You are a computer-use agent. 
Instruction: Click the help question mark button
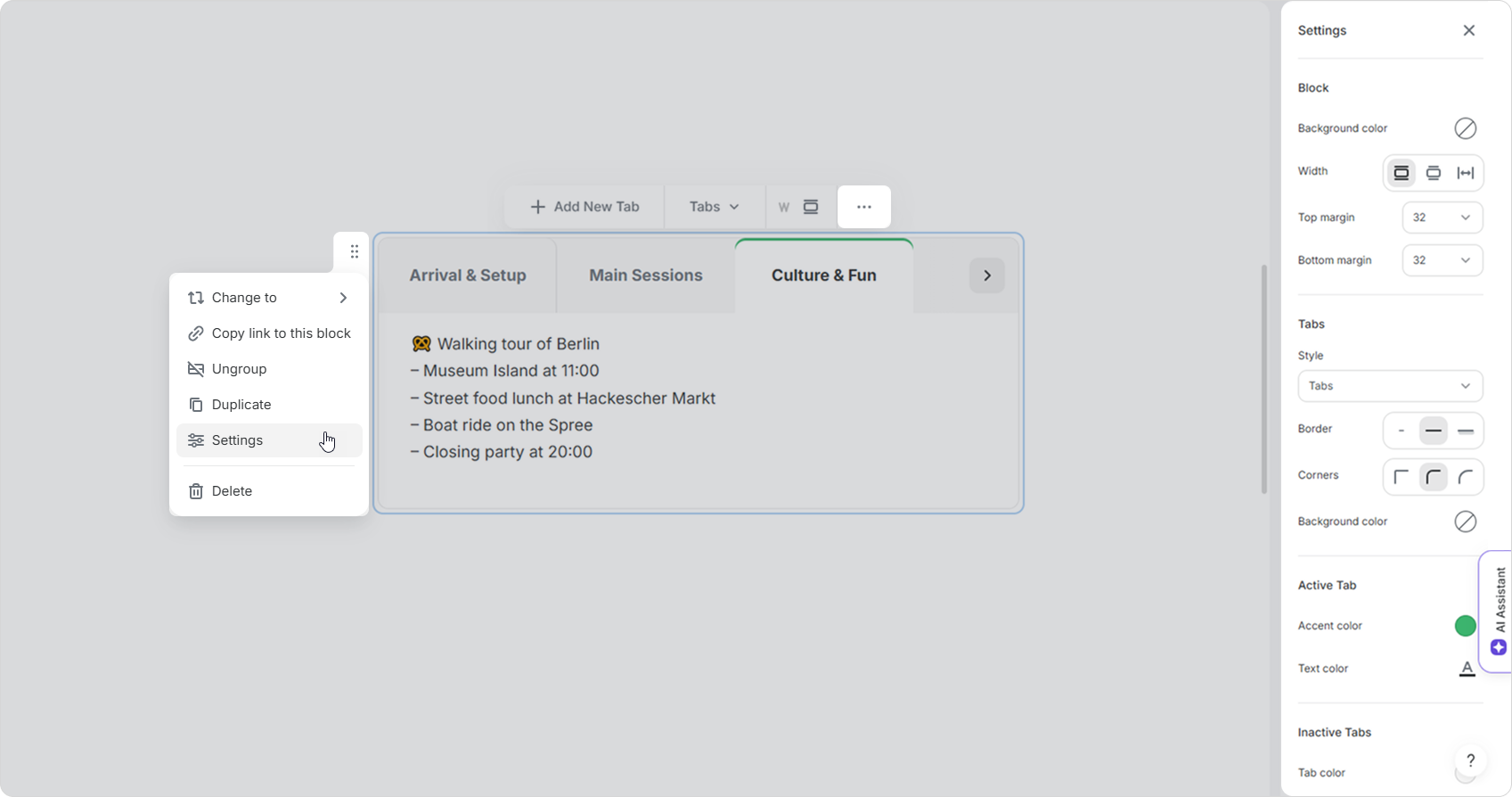click(x=1470, y=760)
